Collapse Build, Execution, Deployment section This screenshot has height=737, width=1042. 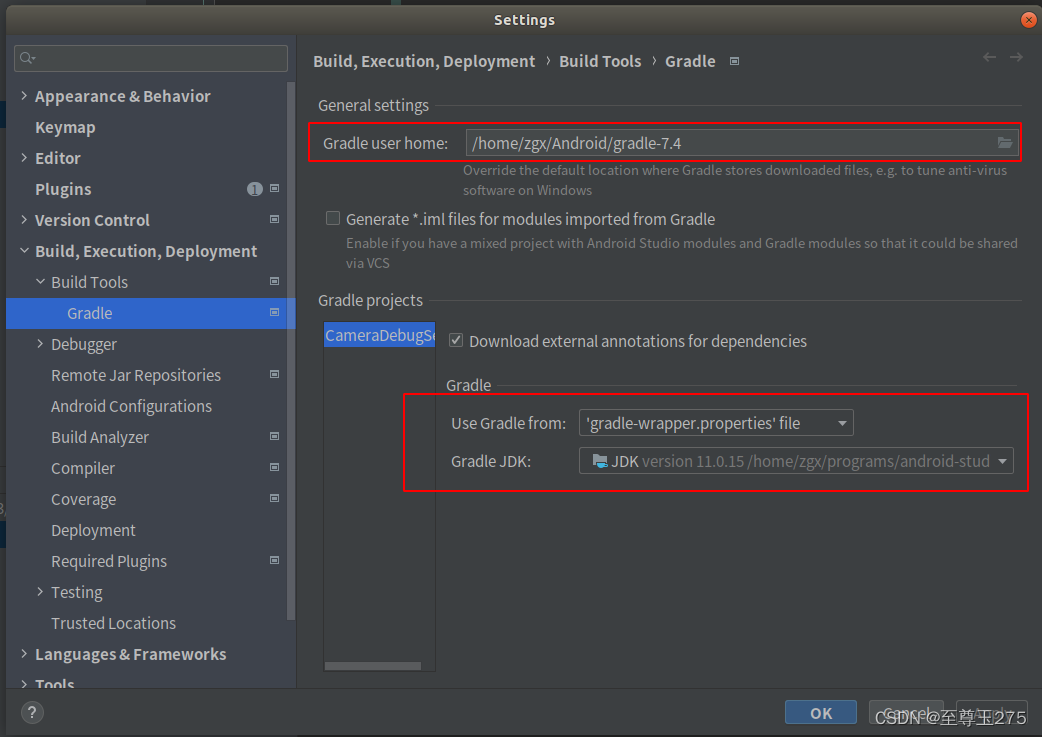(x=25, y=251)
